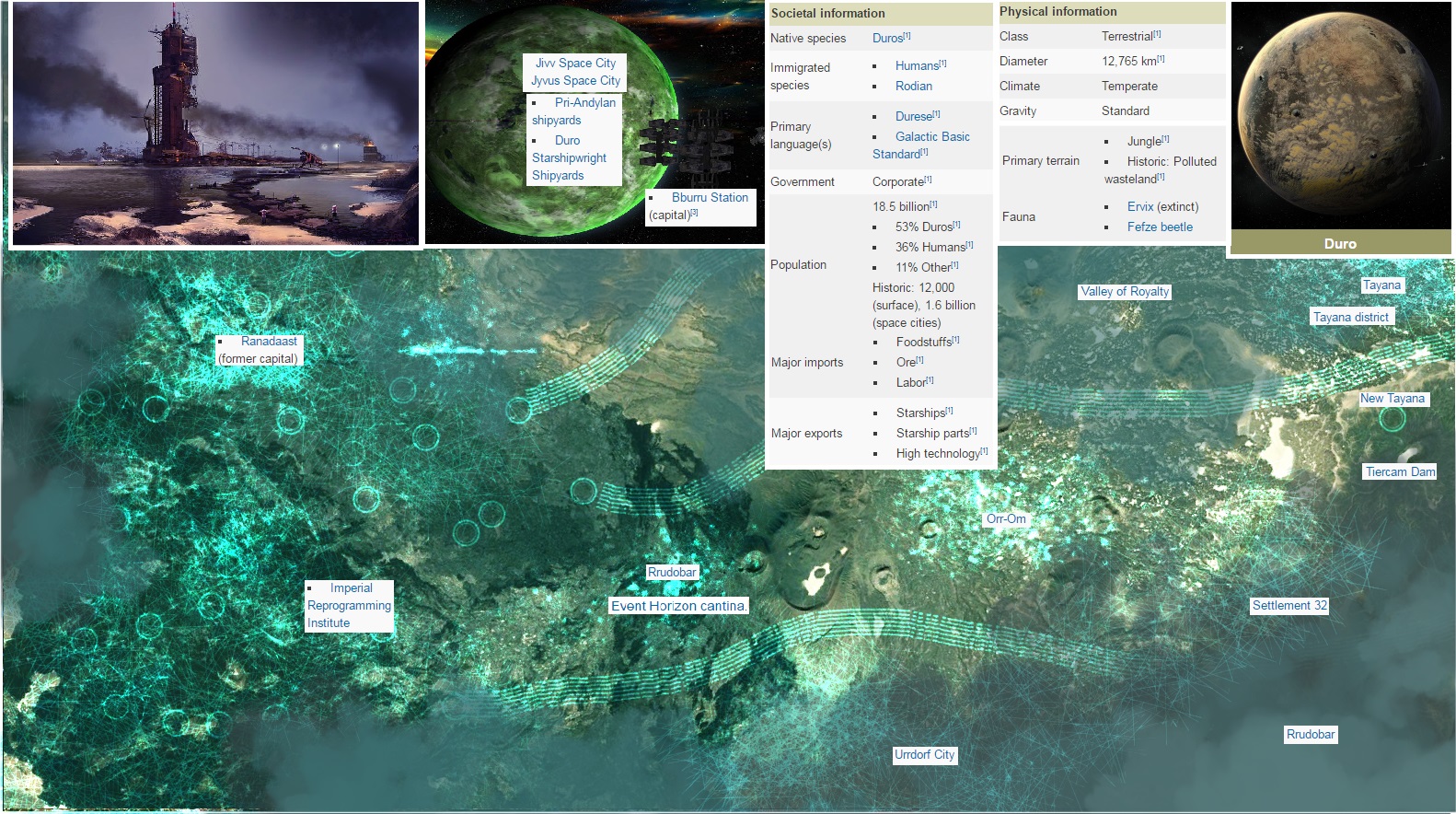
Task: Open the Pri-Andylan shipyards link
Action: (x=584, y=103)
